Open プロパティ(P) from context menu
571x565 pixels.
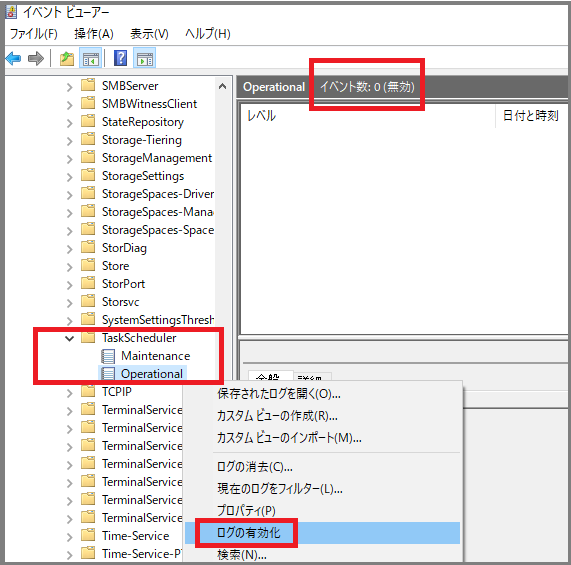click(x=246, y=510)
